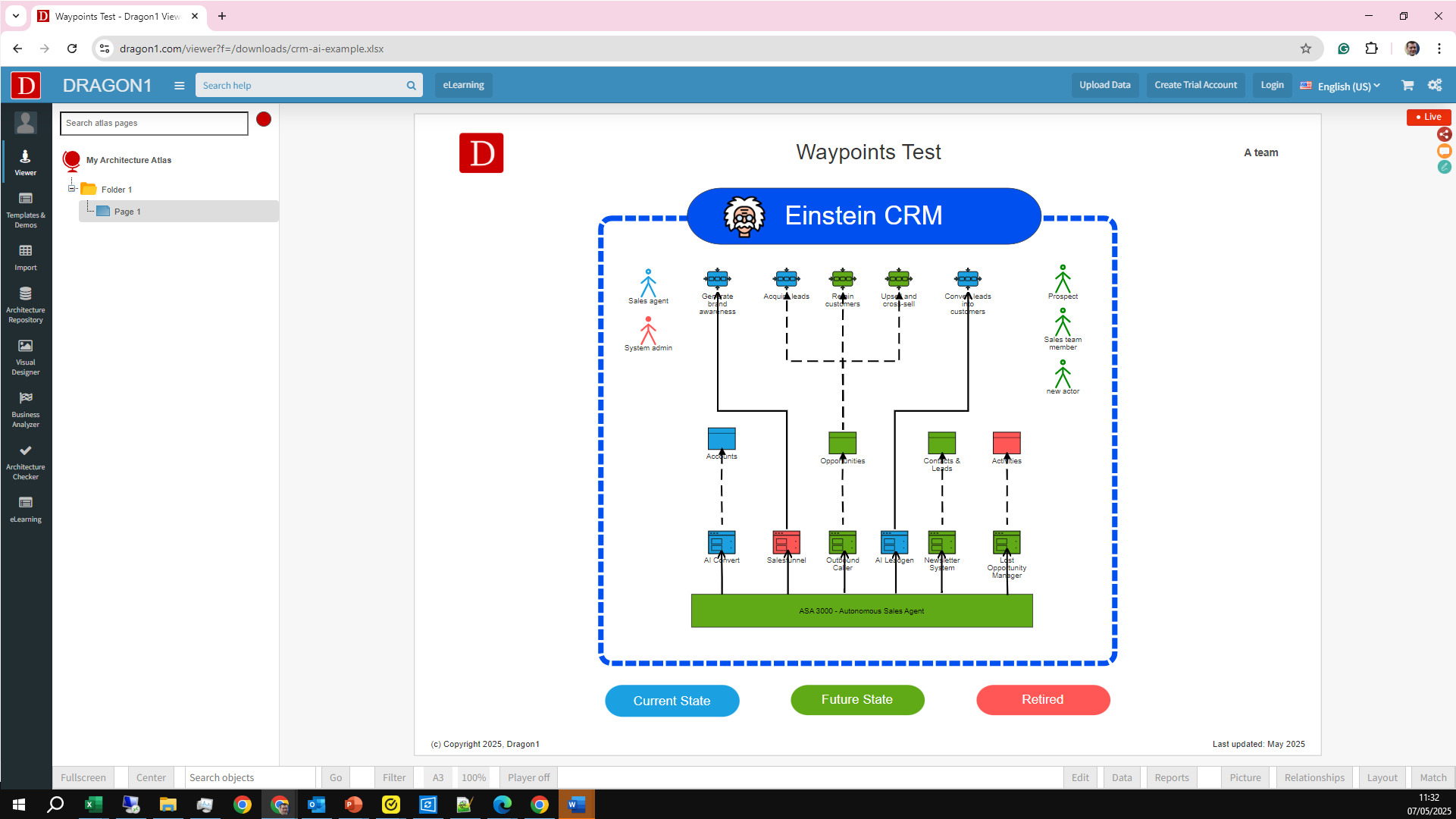Open Word from the Windows taskbar
Image resolution: width=1456 pixels, height=819 pixels.
pyautogui.click(x=576, y=805)
